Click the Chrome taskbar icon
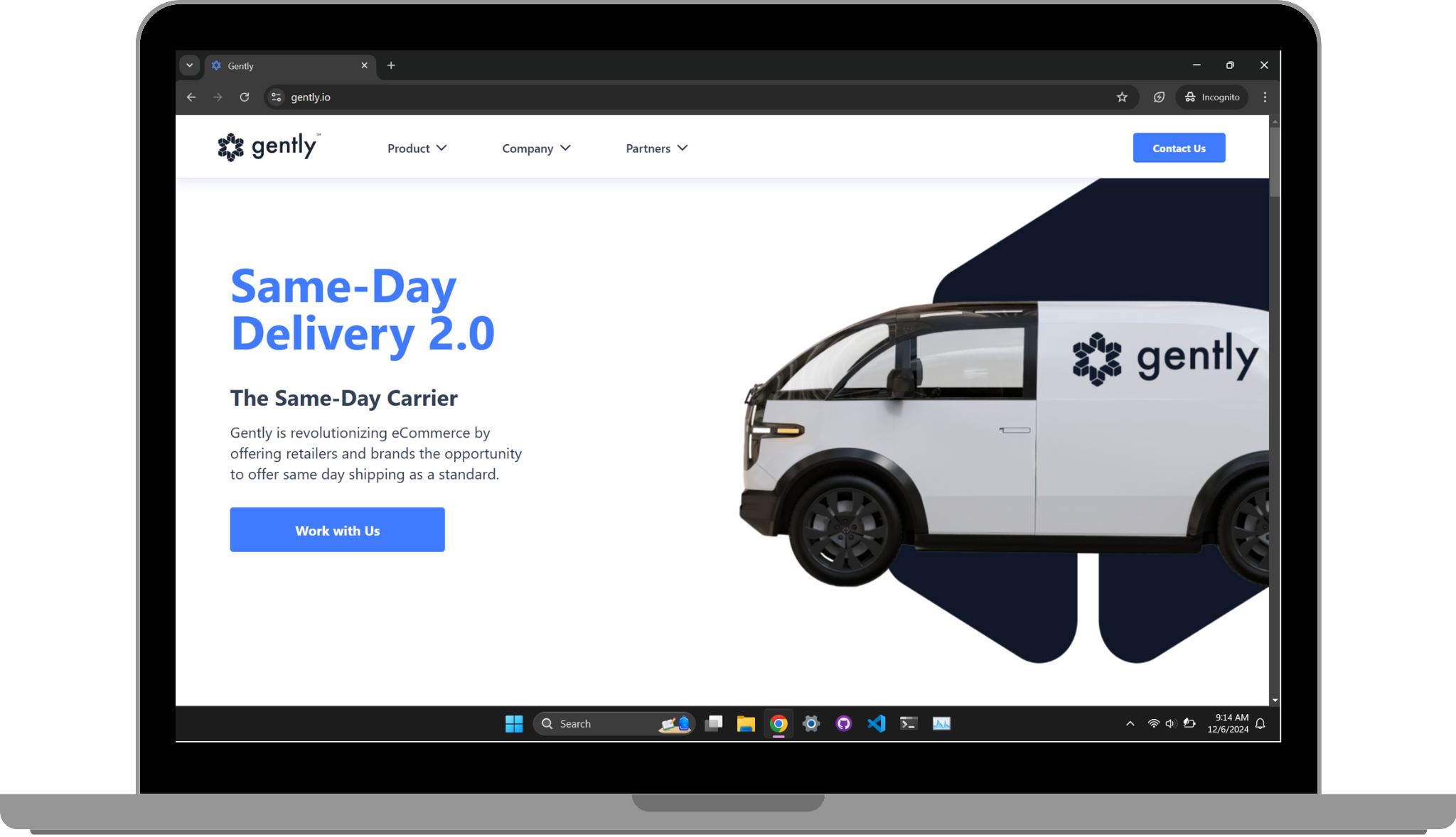 [778, 724]
